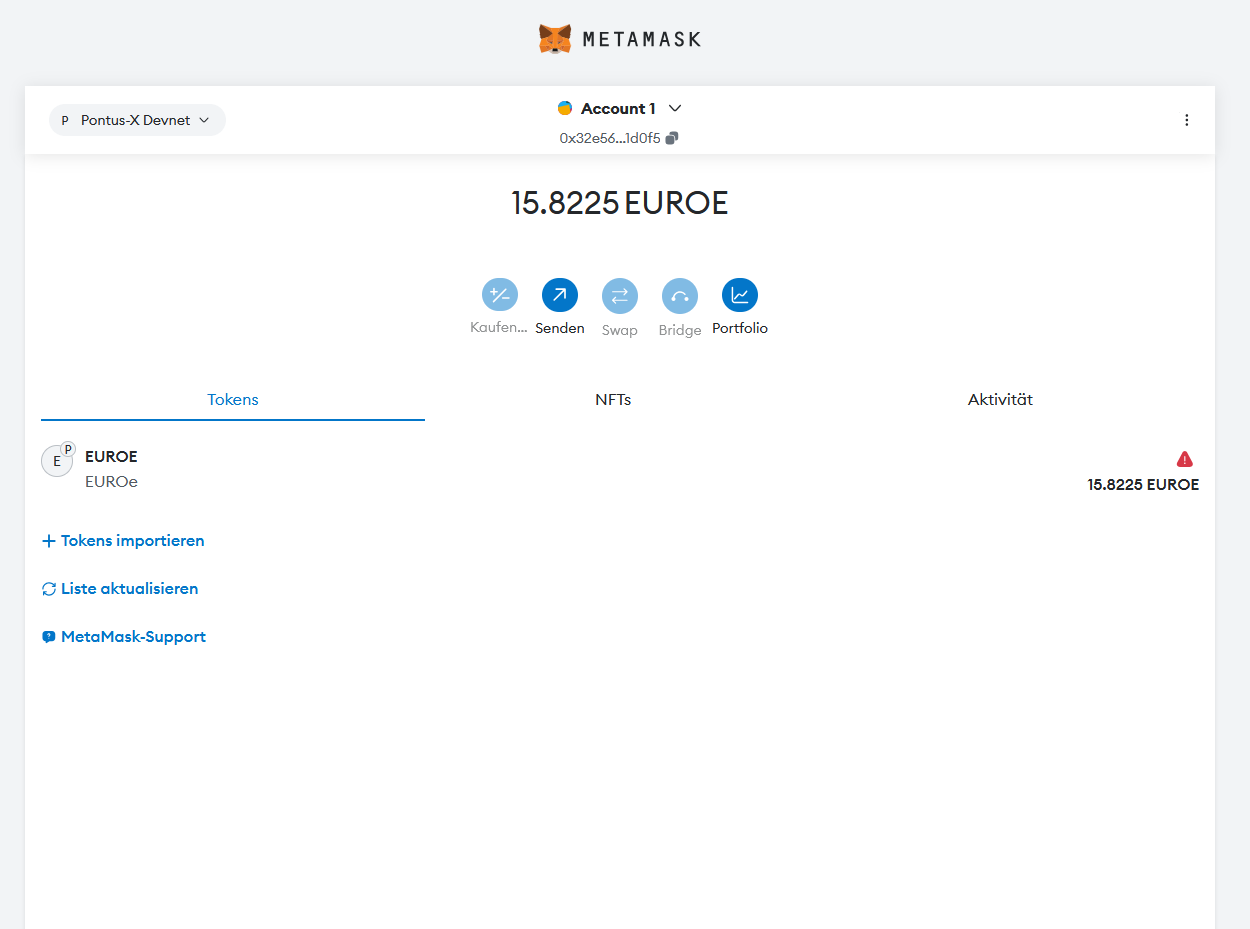This screenshot has height=929, width=1250.
Task: Select the Senden (send) icon
Action: (560, 294)
